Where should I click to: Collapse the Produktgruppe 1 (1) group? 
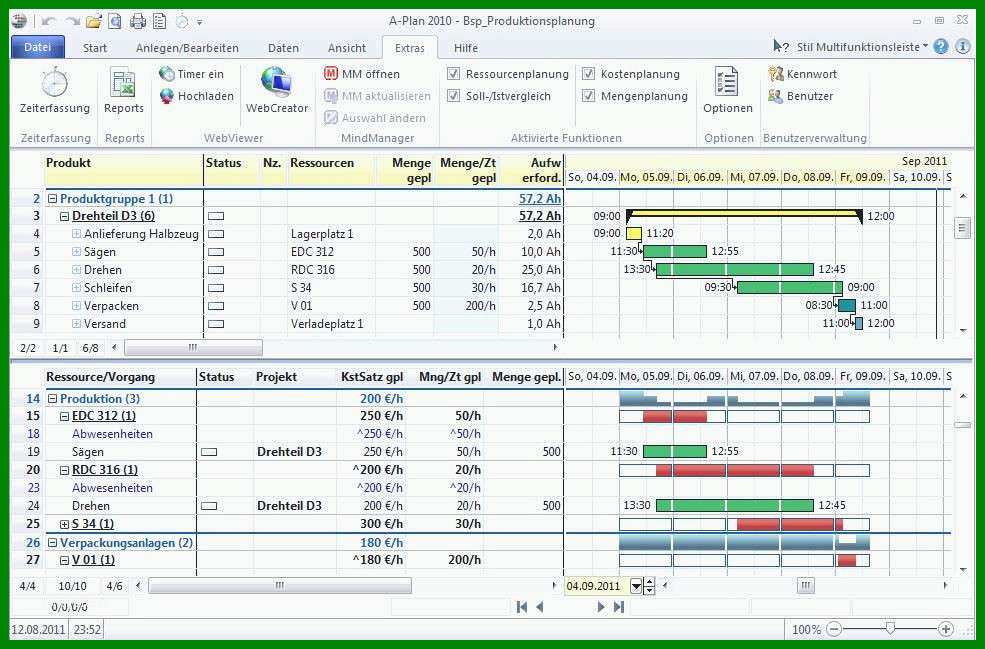53,199
